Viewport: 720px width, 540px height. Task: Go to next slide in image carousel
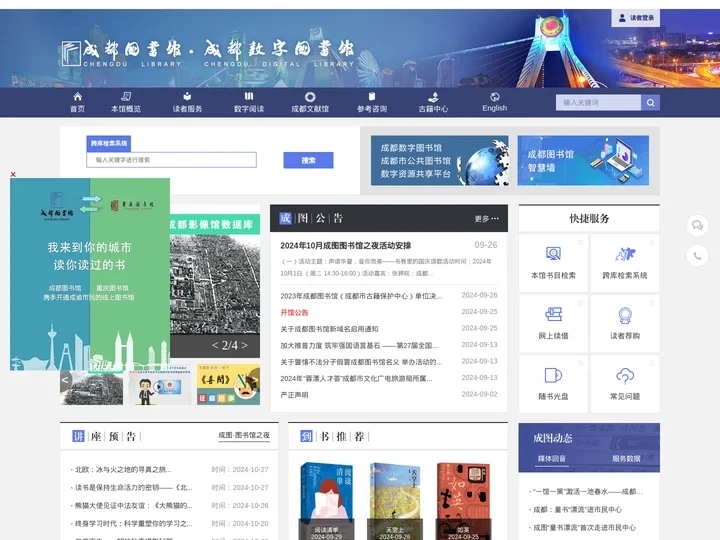click(244, 345)
